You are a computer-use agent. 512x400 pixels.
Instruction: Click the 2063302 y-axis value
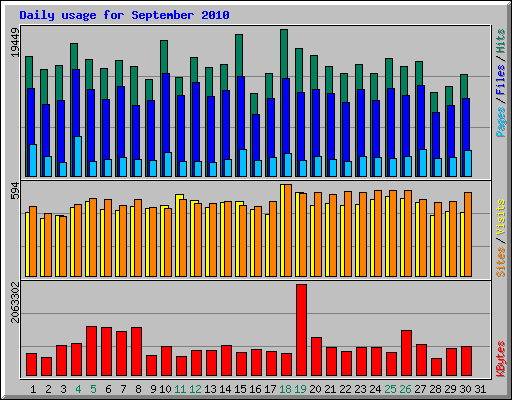tap(15, 302)
